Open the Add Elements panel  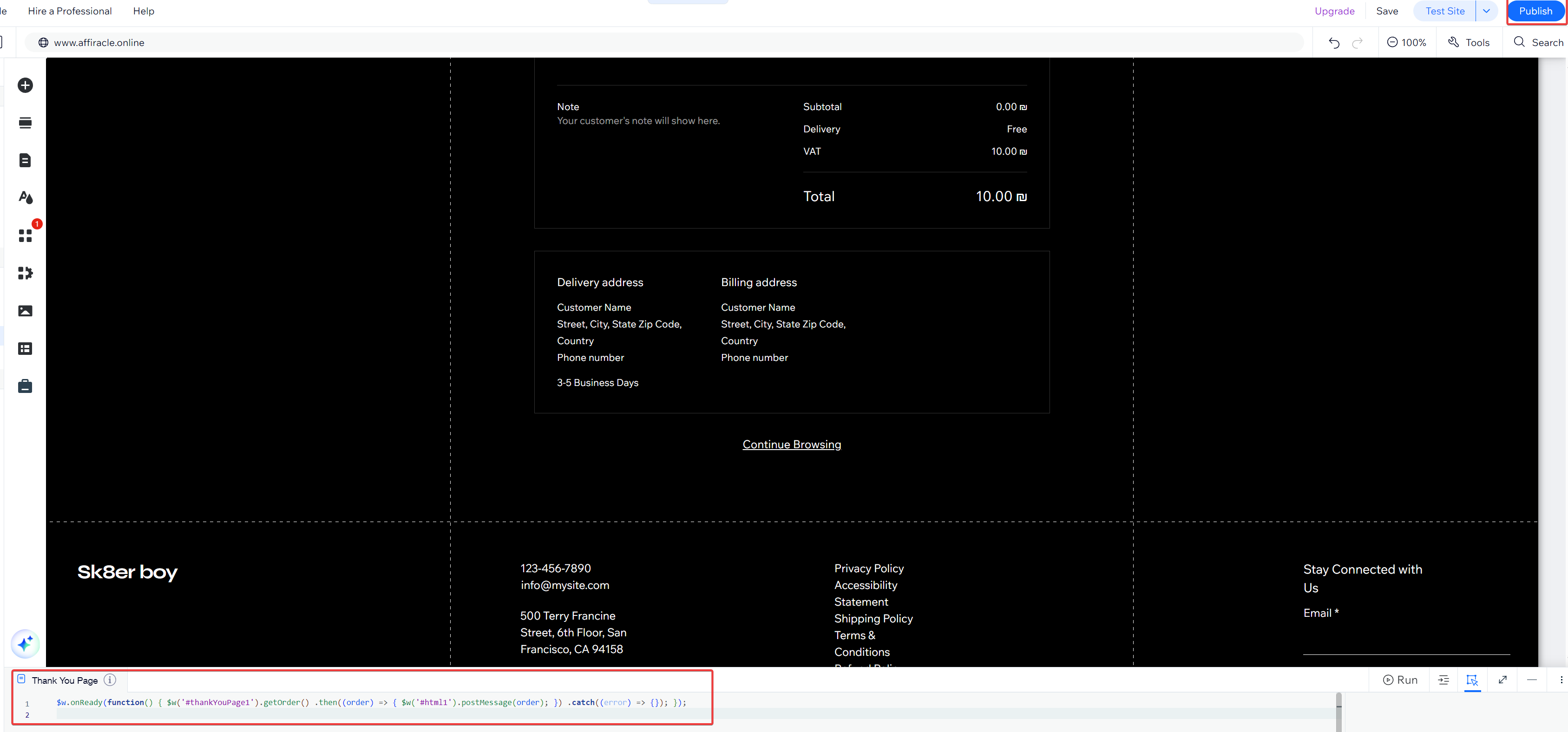point(25,85)
